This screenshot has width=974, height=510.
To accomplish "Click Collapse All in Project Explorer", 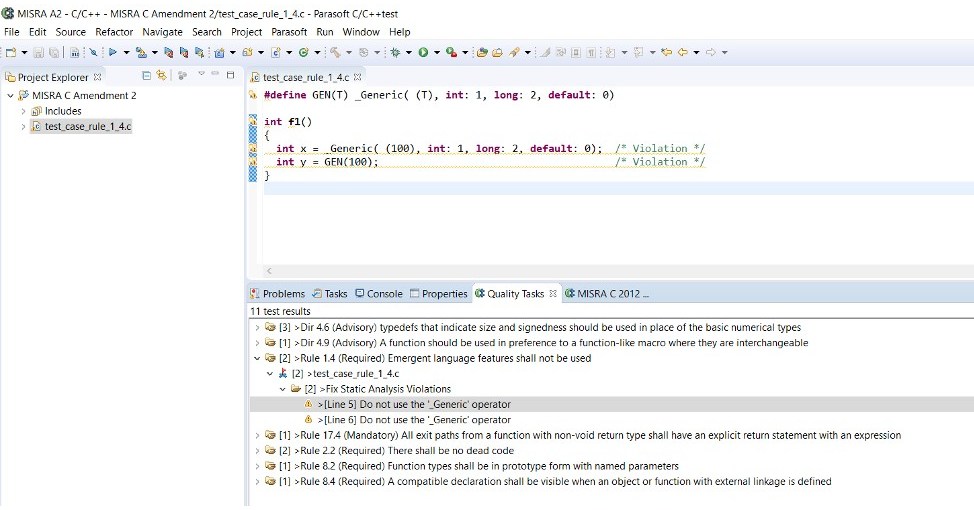I will pyautogui.click(x=147, y=76).
